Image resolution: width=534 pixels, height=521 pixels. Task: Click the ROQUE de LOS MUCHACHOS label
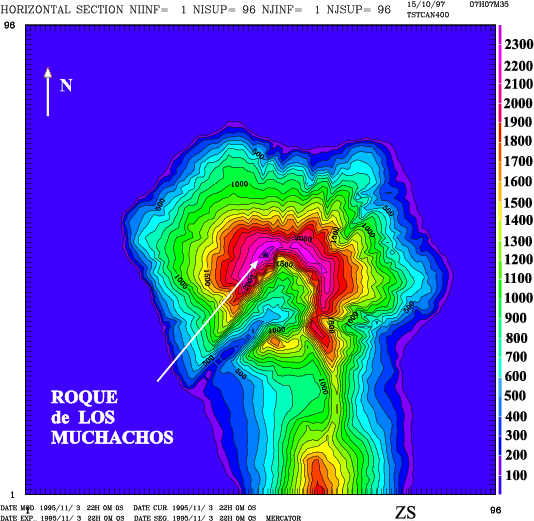tap(112, 417)
